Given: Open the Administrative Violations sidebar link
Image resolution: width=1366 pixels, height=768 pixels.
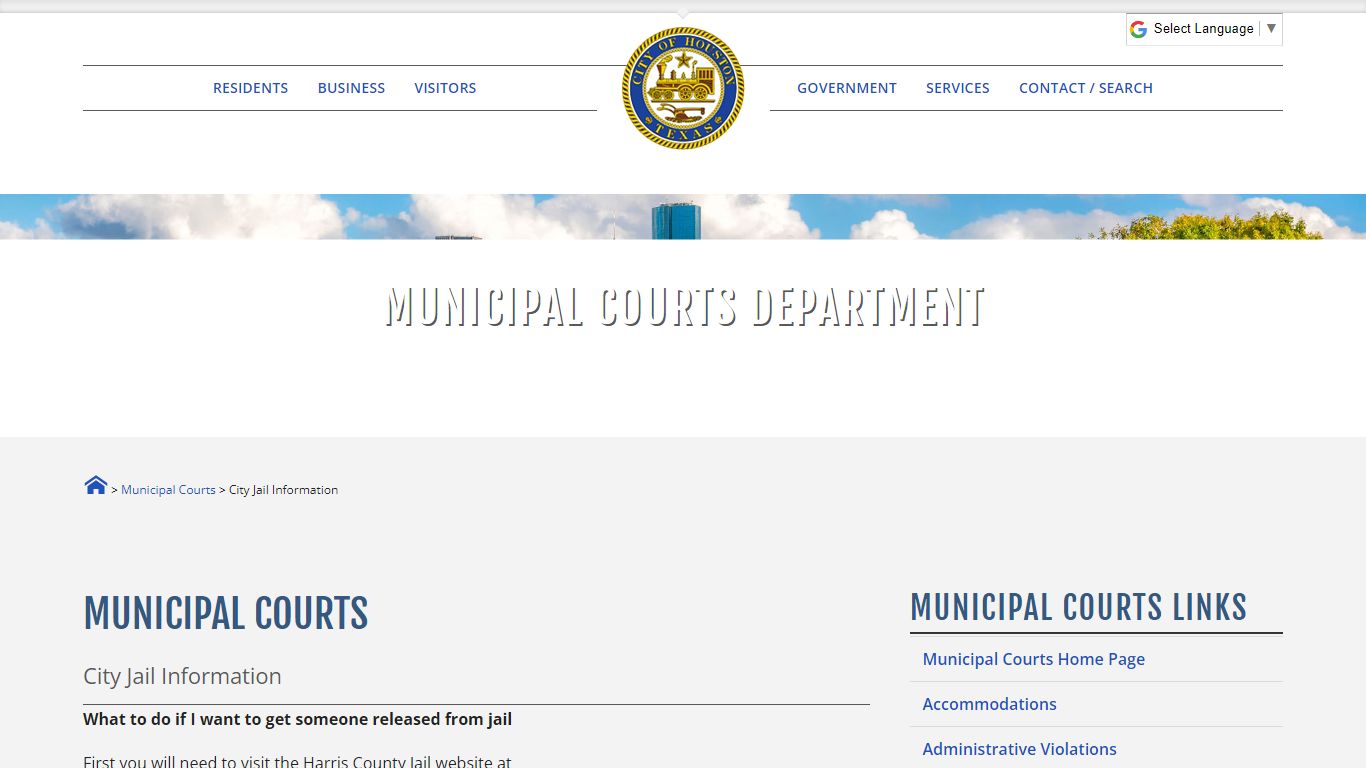Looking at the screenshot, I should point(1020,749).
